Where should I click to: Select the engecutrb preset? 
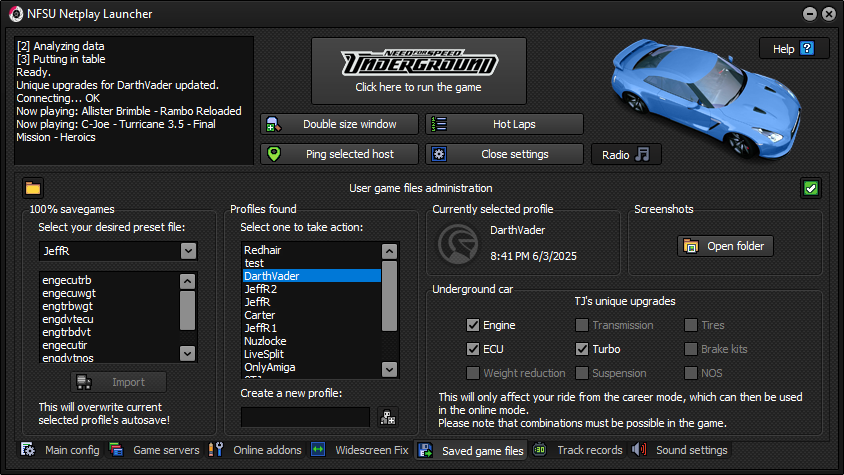[x=110, y=280]
